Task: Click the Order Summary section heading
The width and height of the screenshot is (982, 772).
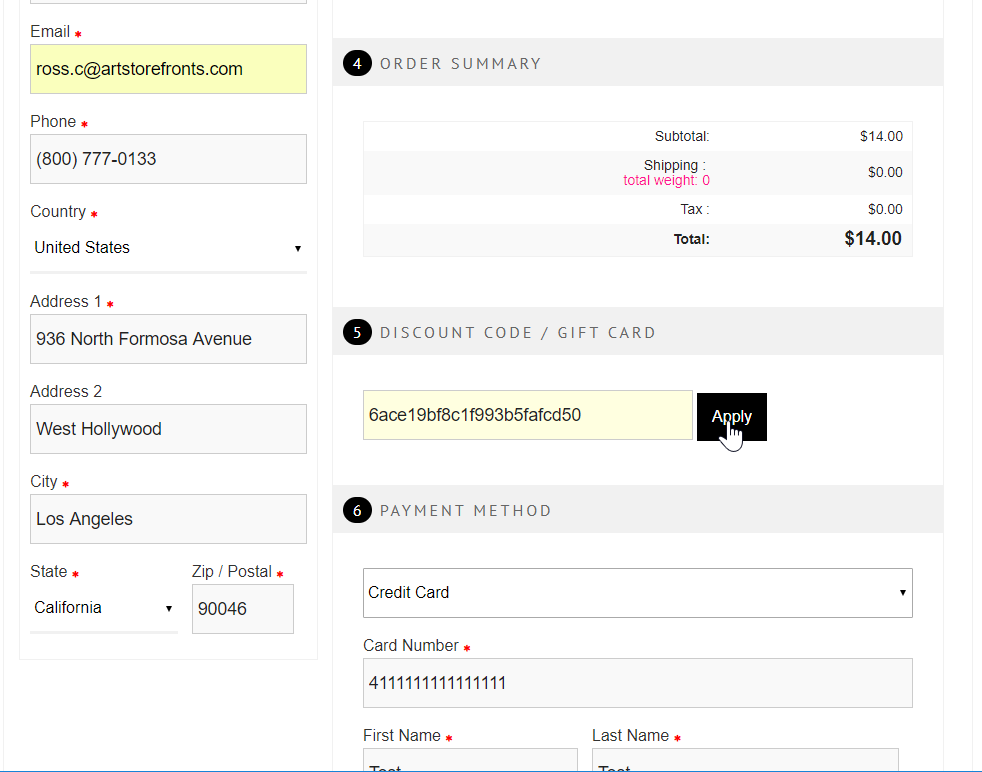Action: pyautogui.click(x=460, y=64)
